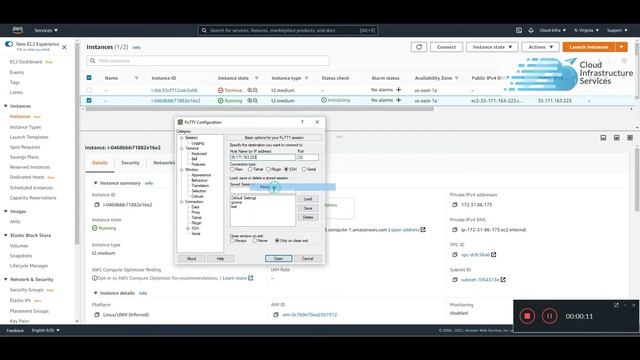Screen dimensions: 640x360
Task: Click zoom-in filter icon beside Running state
Action: 249,100
